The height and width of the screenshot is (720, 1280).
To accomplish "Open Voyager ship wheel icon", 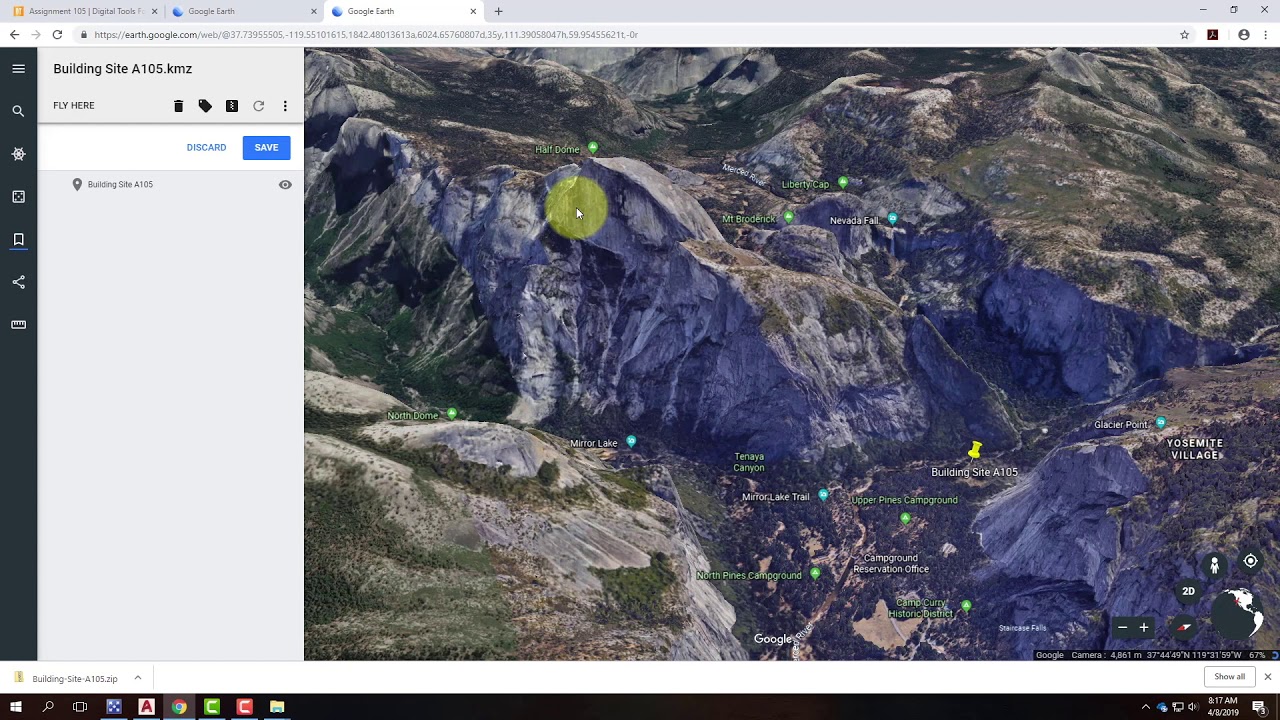I will [18, 154].
